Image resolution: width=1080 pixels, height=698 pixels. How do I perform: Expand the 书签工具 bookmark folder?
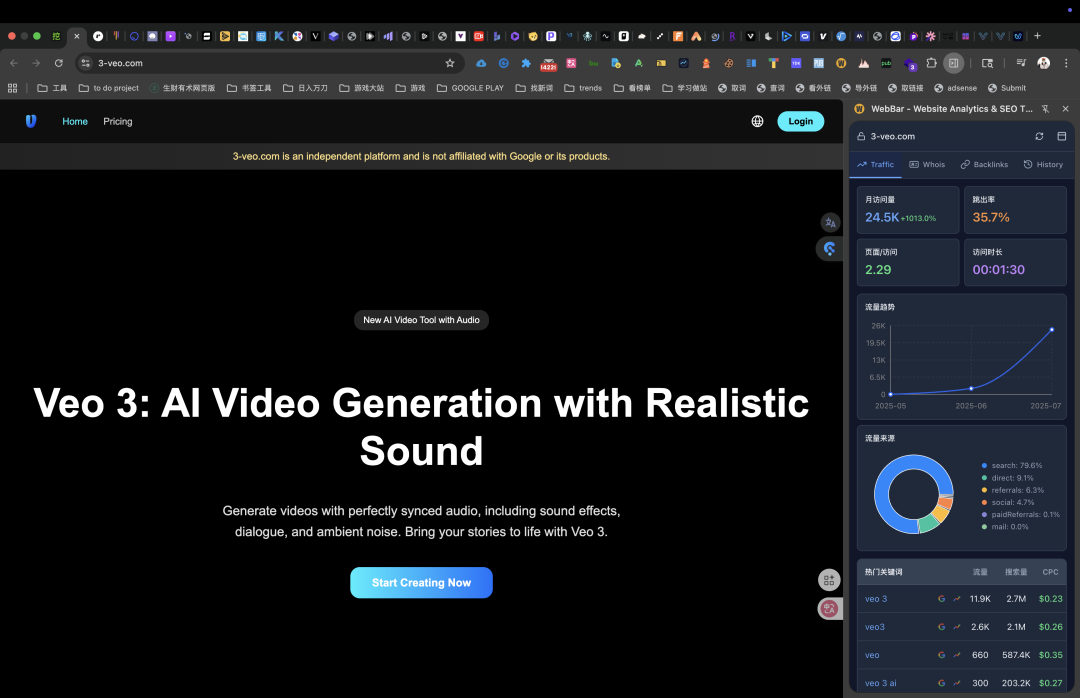click(x=249, y=88)
